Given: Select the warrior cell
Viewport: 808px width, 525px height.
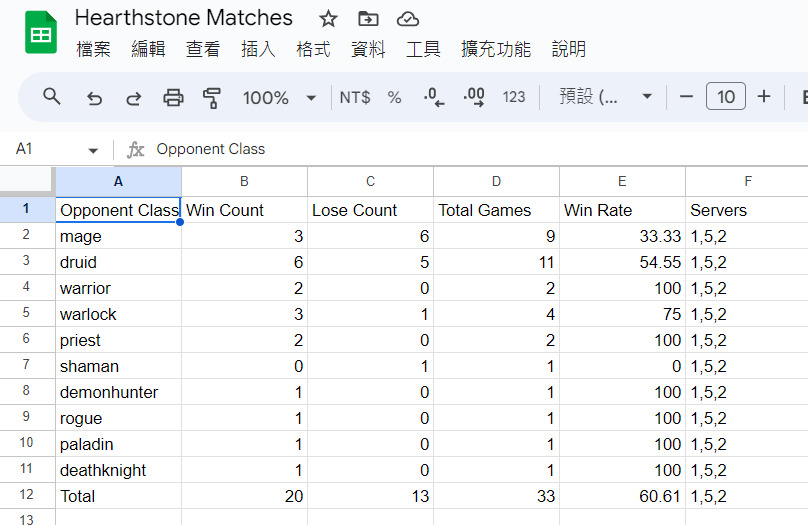Looking at the screenshot, I should click(119, 288).
